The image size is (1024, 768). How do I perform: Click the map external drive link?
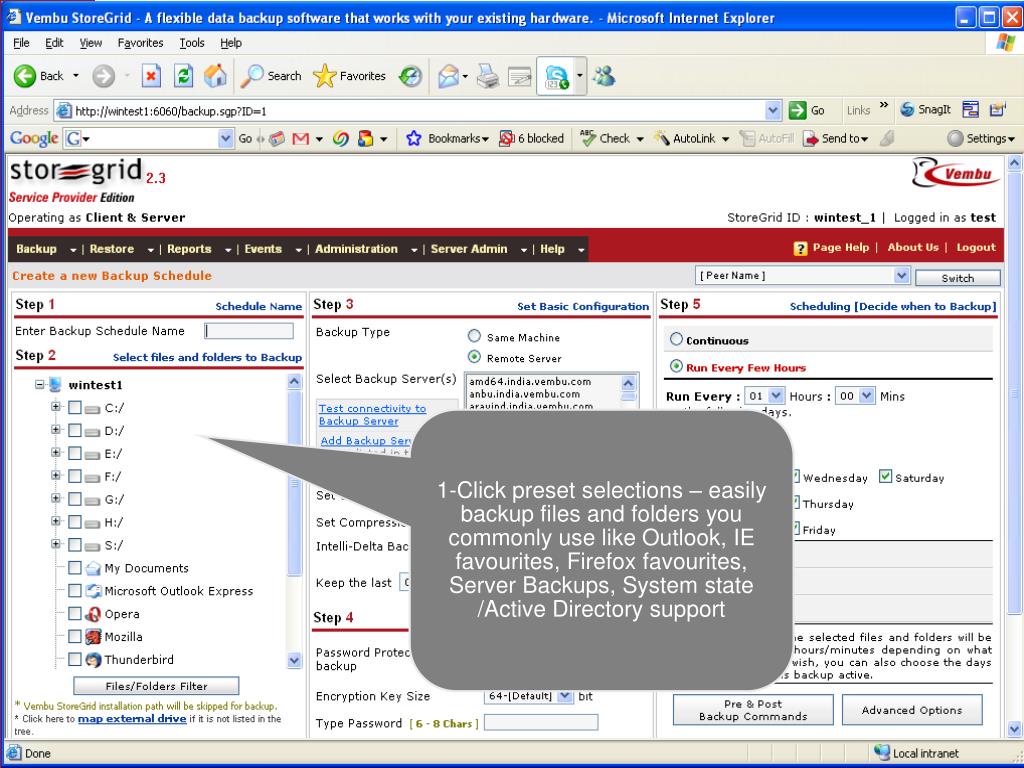(x=132, y=718)
